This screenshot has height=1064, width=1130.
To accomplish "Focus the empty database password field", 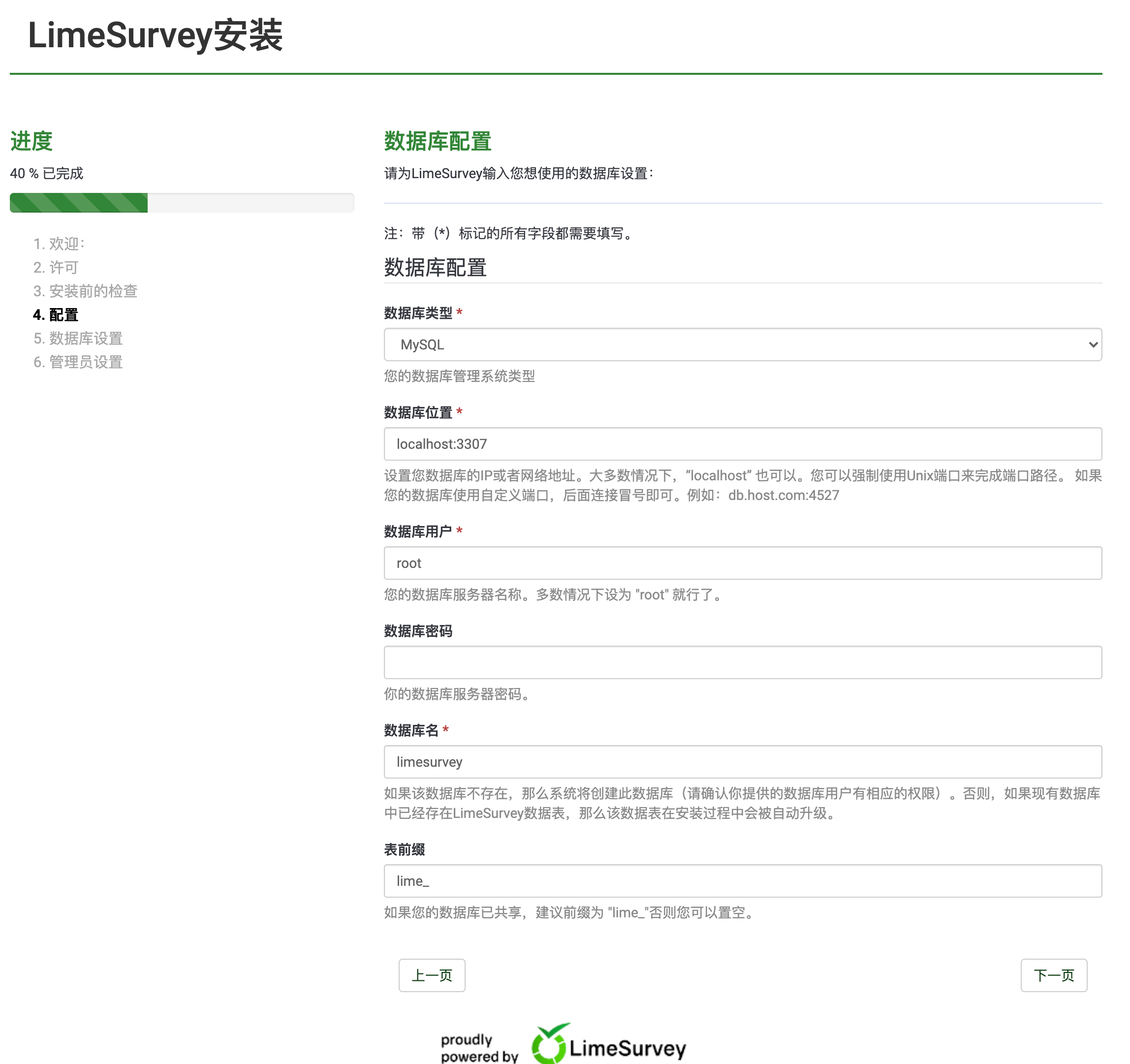I will tap(742, 662).
